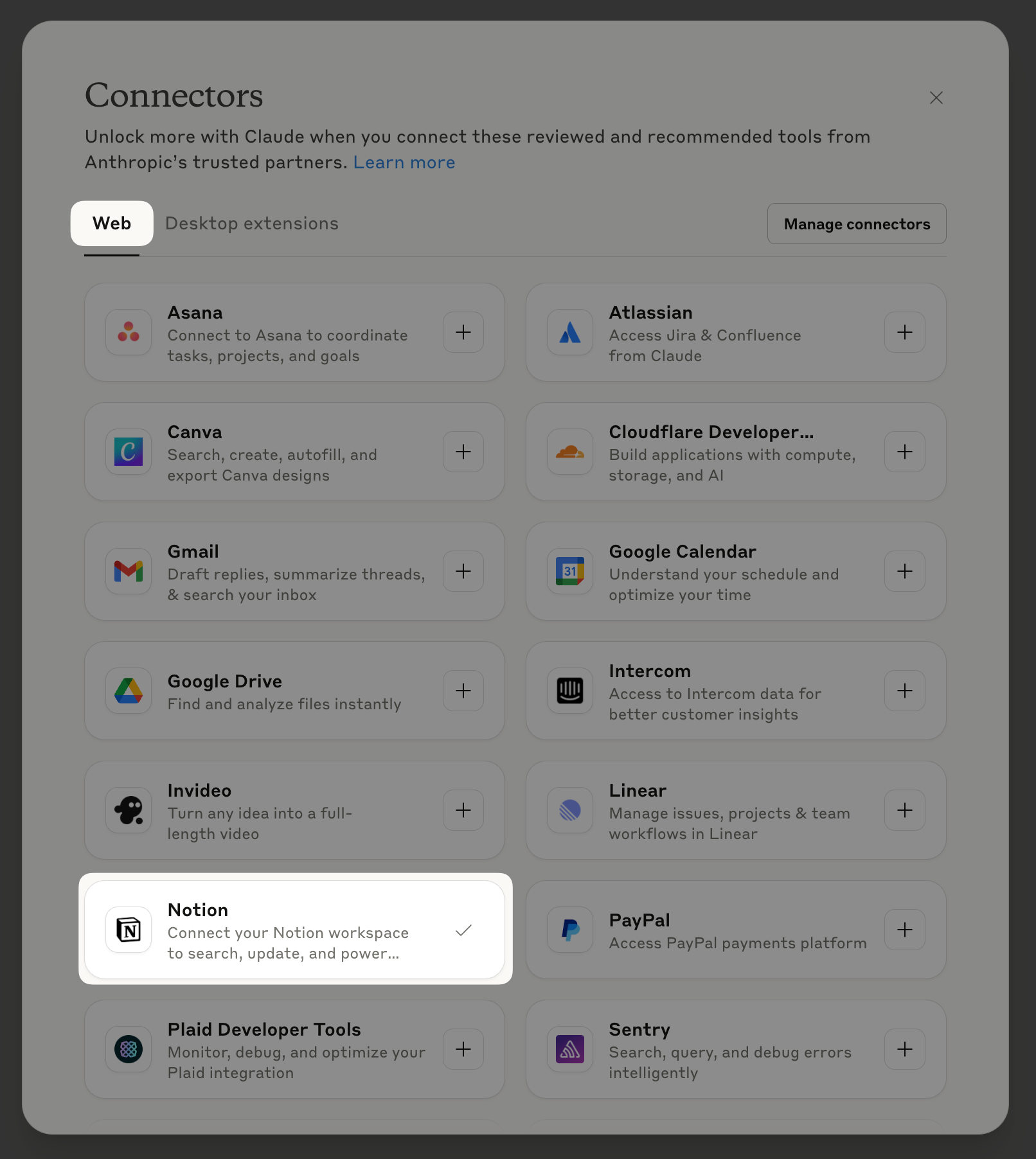Select the Web tab
The height and width of the screenshot is (1159, 1036).
[112, 224]
